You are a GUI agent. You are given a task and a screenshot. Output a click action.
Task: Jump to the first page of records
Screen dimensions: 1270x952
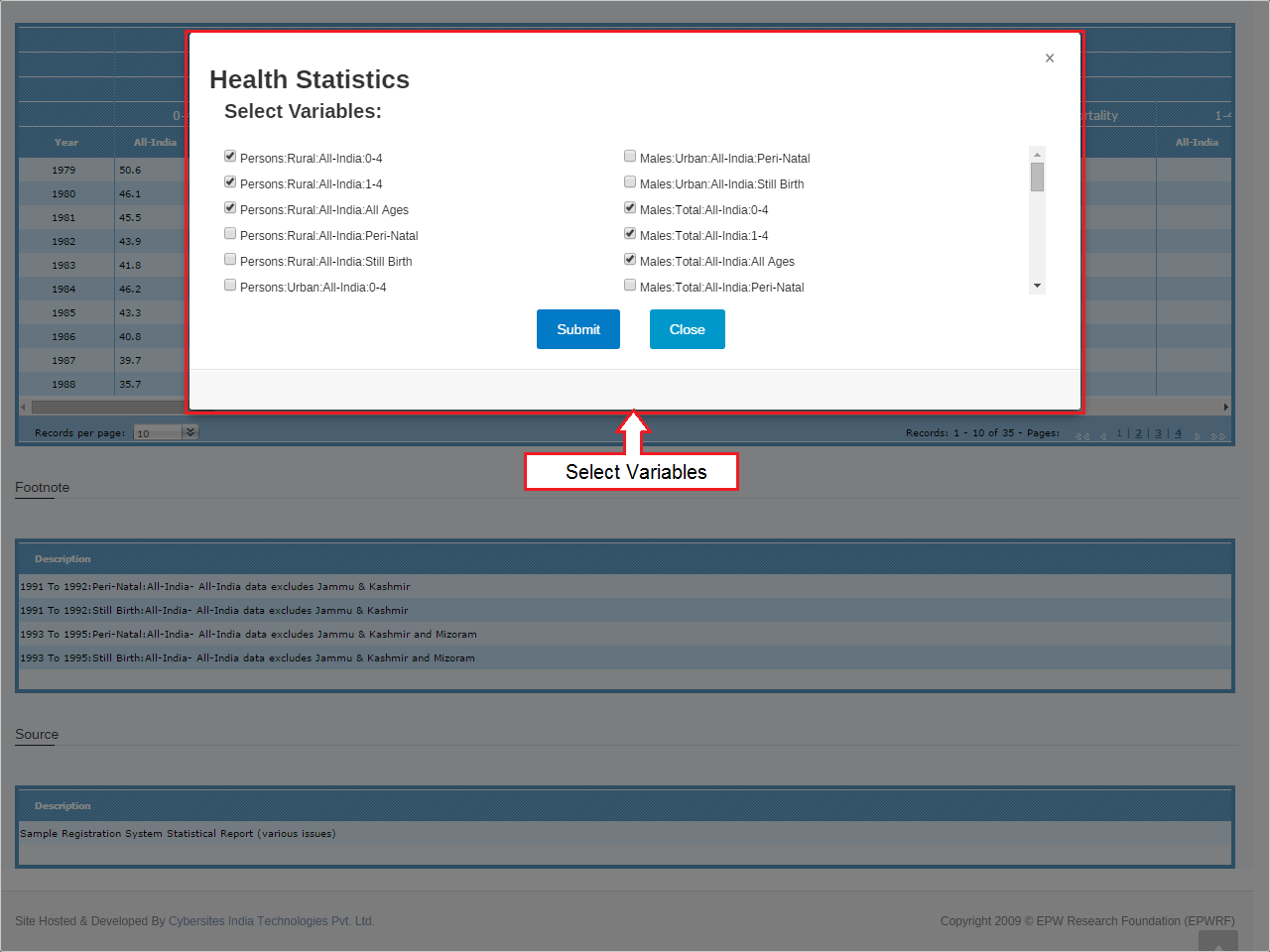tap(1081, 436)
